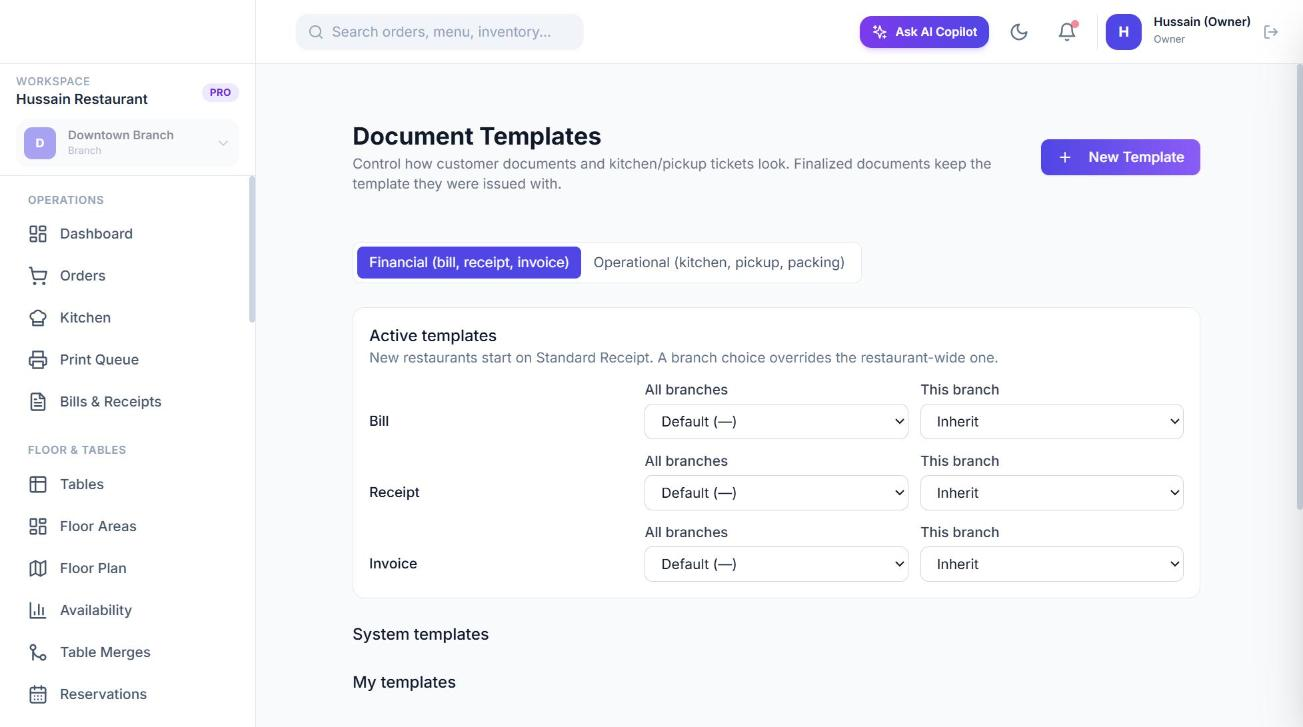Viewport: 1303px width, 727px height.
Task: Click the Floor Plan map icon
Action: 38,568
